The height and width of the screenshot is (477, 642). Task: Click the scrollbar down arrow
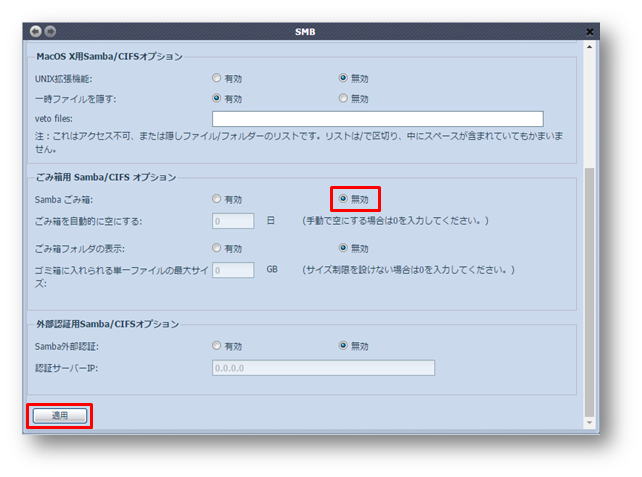coord(589,423)
